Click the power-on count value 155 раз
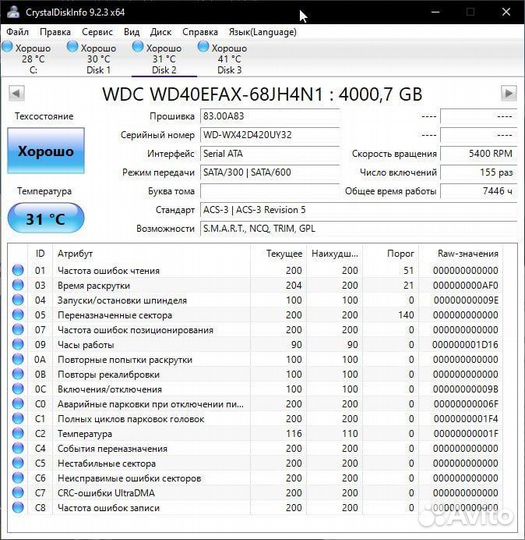 click(x=478, y=172)
